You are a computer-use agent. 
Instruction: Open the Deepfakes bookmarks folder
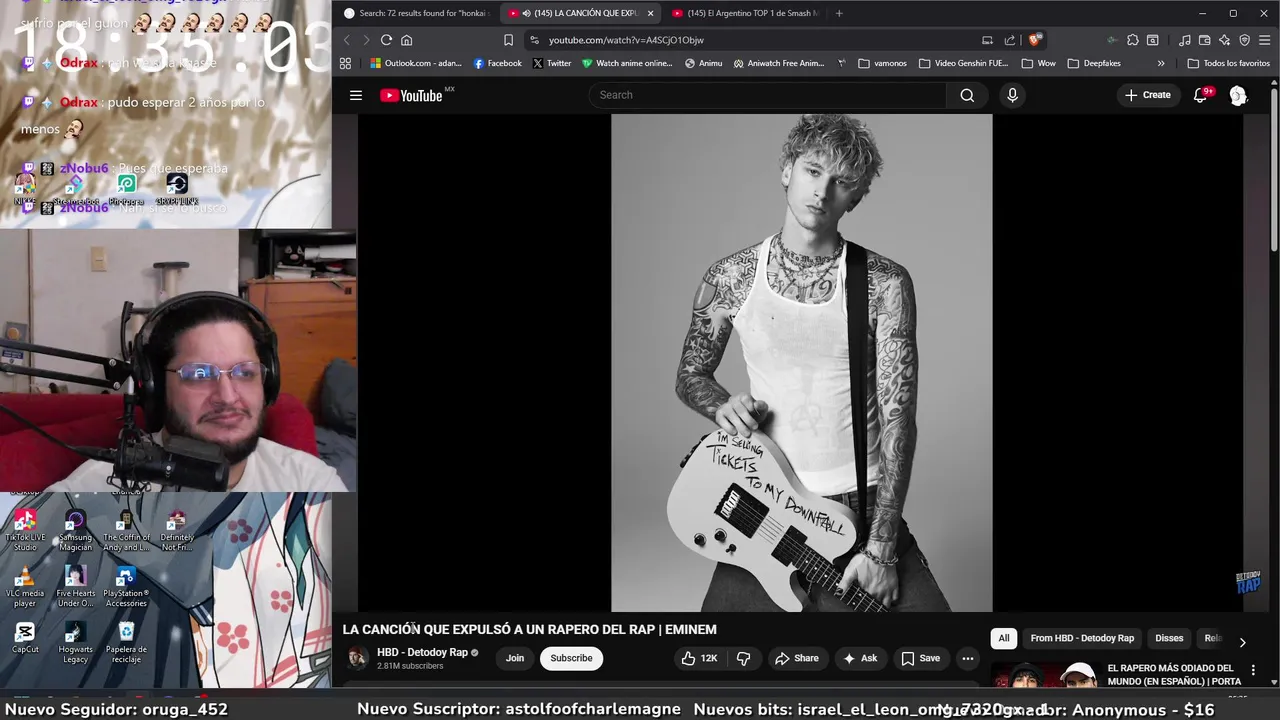(1093, 63)
